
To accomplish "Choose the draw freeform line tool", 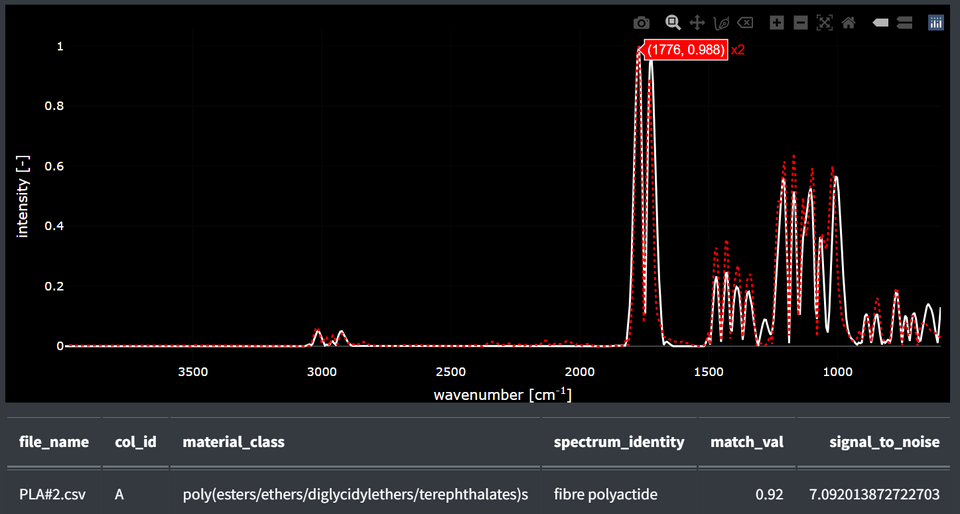I will [721, 23].
